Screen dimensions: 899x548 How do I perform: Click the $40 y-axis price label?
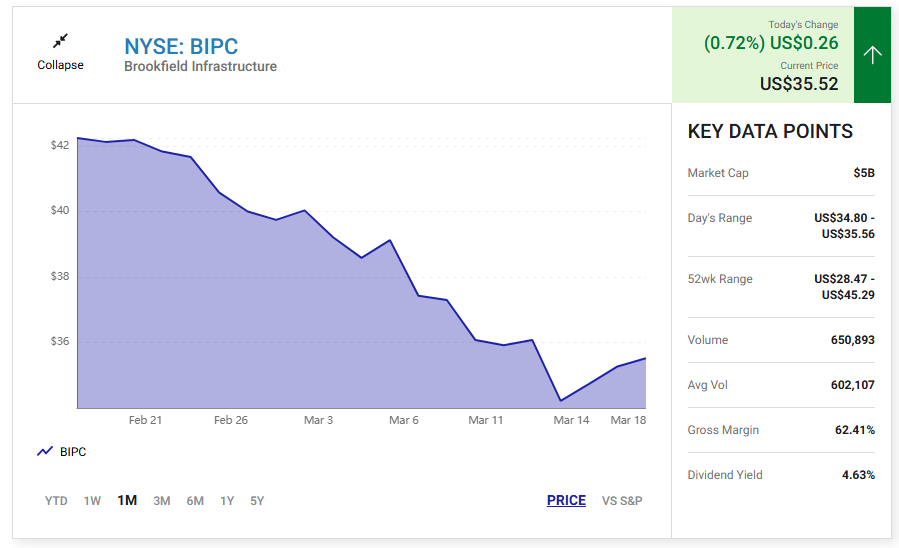pos(60,210)
